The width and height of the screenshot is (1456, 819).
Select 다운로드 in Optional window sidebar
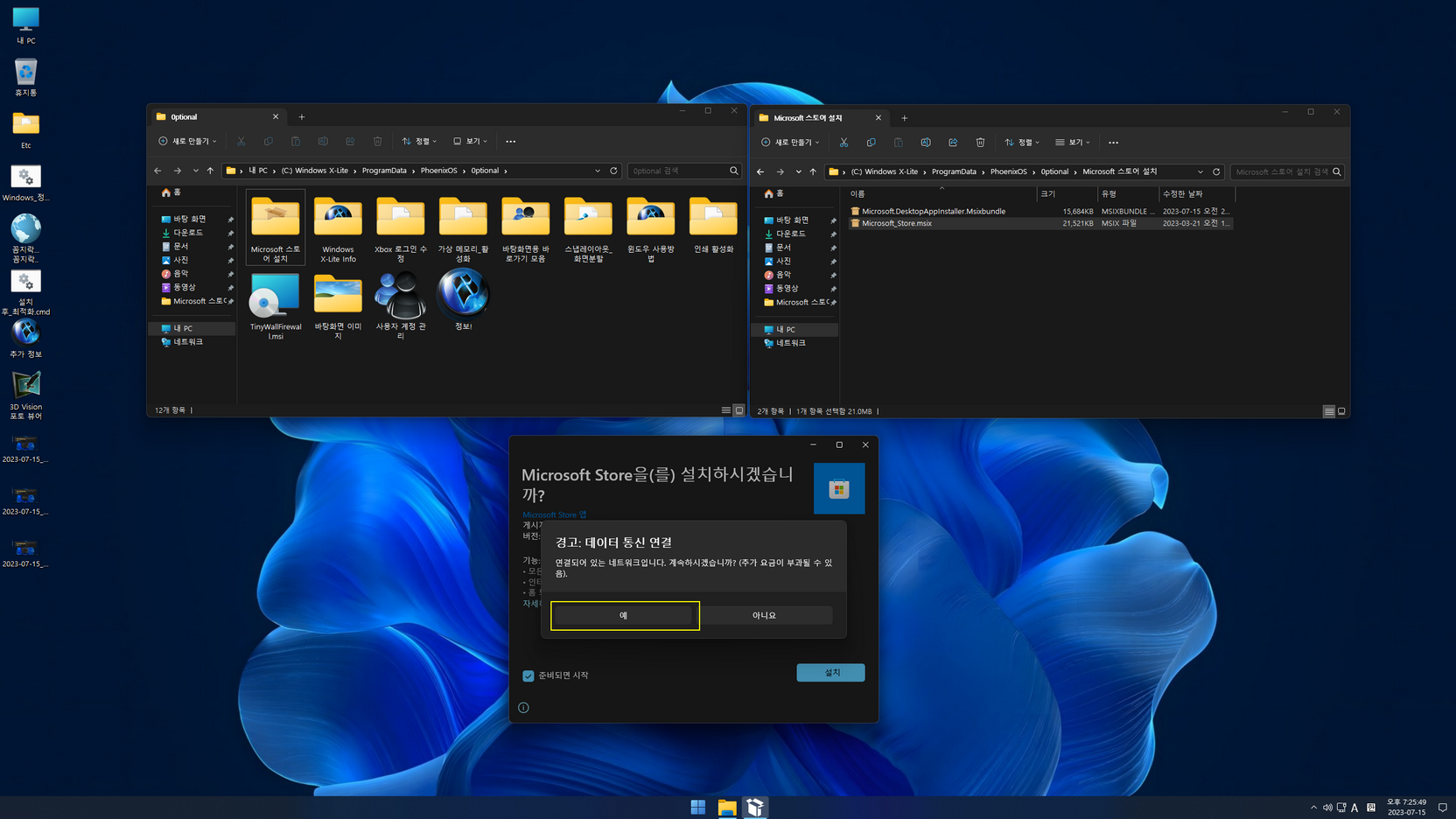tap(188, 233)
